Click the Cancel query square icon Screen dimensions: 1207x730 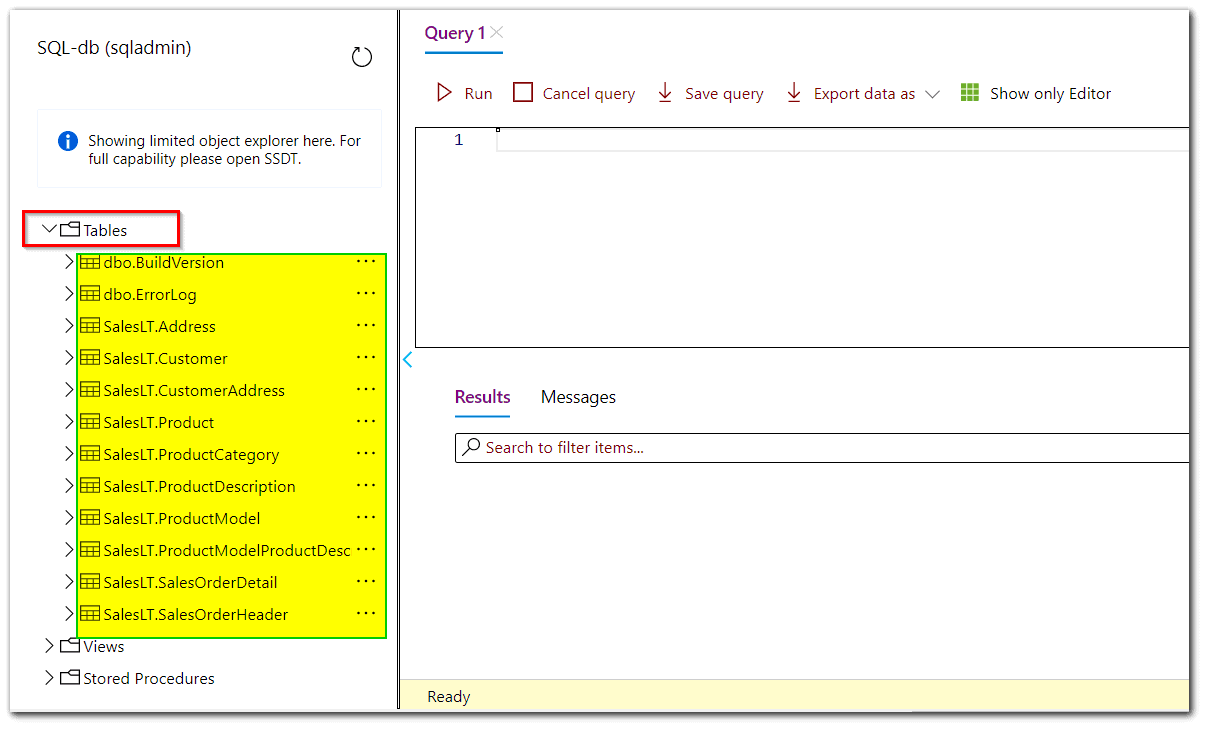pyautogui.click(x=521, y=91)
